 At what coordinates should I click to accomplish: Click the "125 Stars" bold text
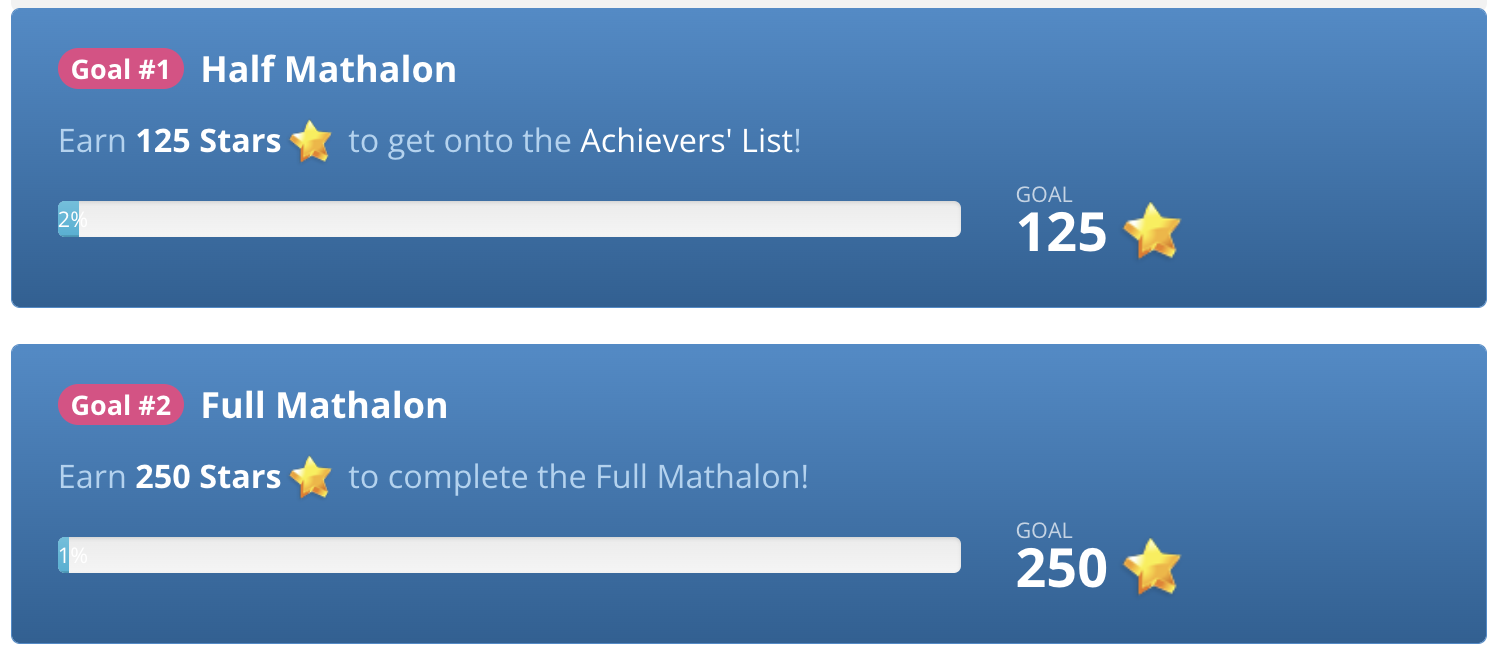point(208,141)
